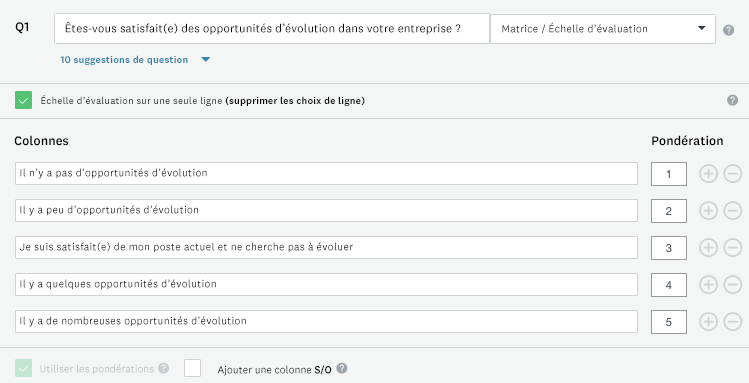Open help icon next to question type
Image resolution: width=749 pixels, height=383 pixels.
coord(728,30)
